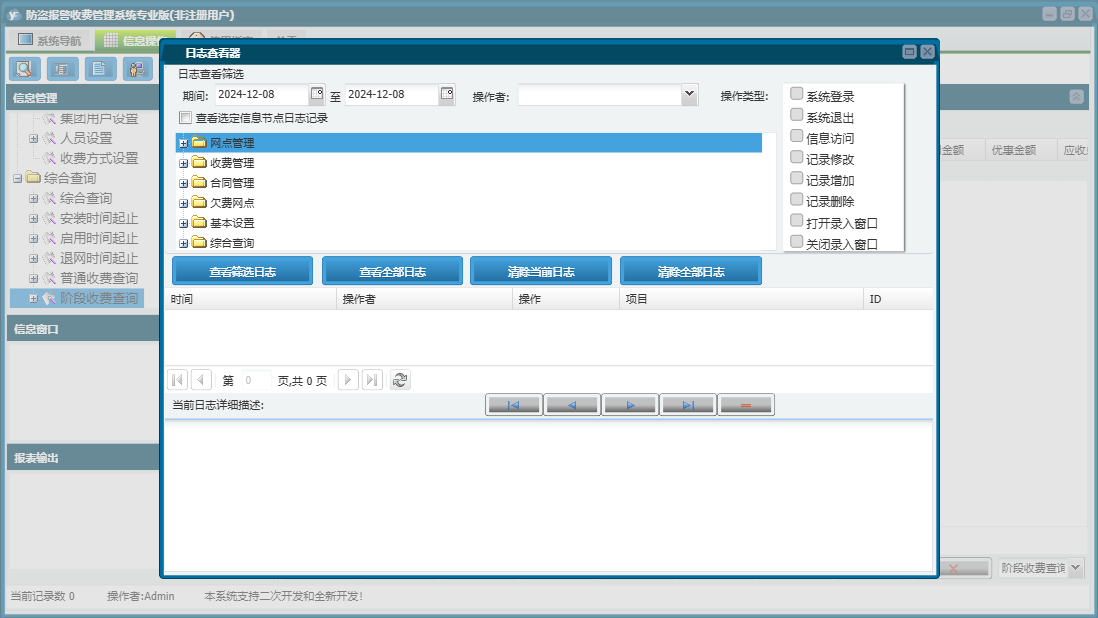Expand the 合同管理 tree node
Image resolution: width=1098 pixels, height=618 pixels.
(x=183, y=183)
